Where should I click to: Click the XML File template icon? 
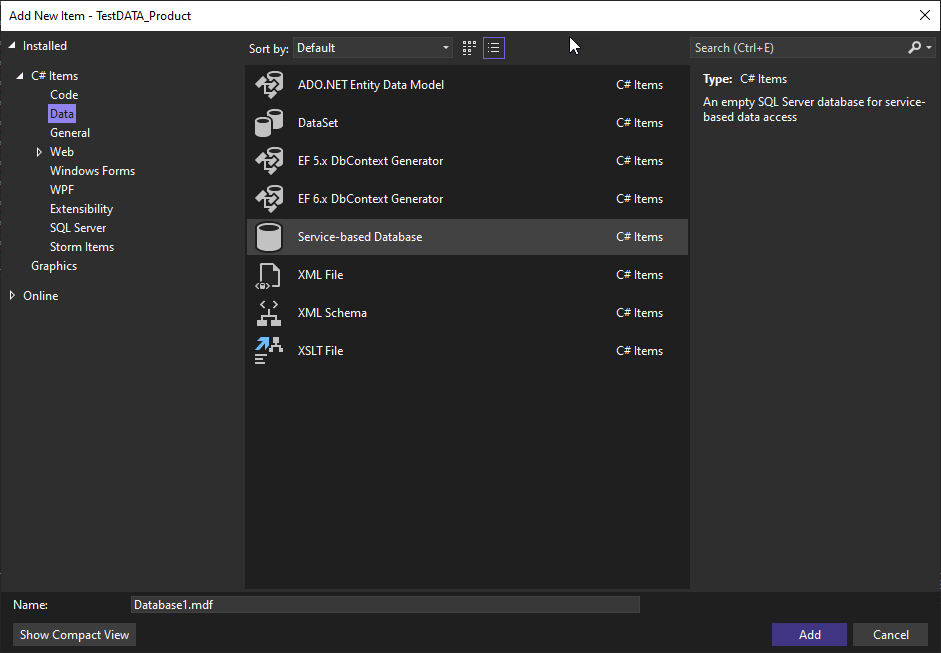pos(269,275)
